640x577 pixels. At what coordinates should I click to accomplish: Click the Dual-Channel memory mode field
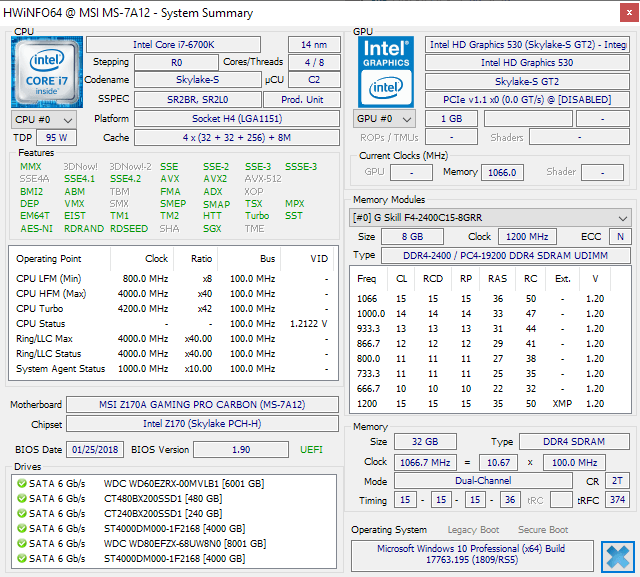click(x=483, y=481)
